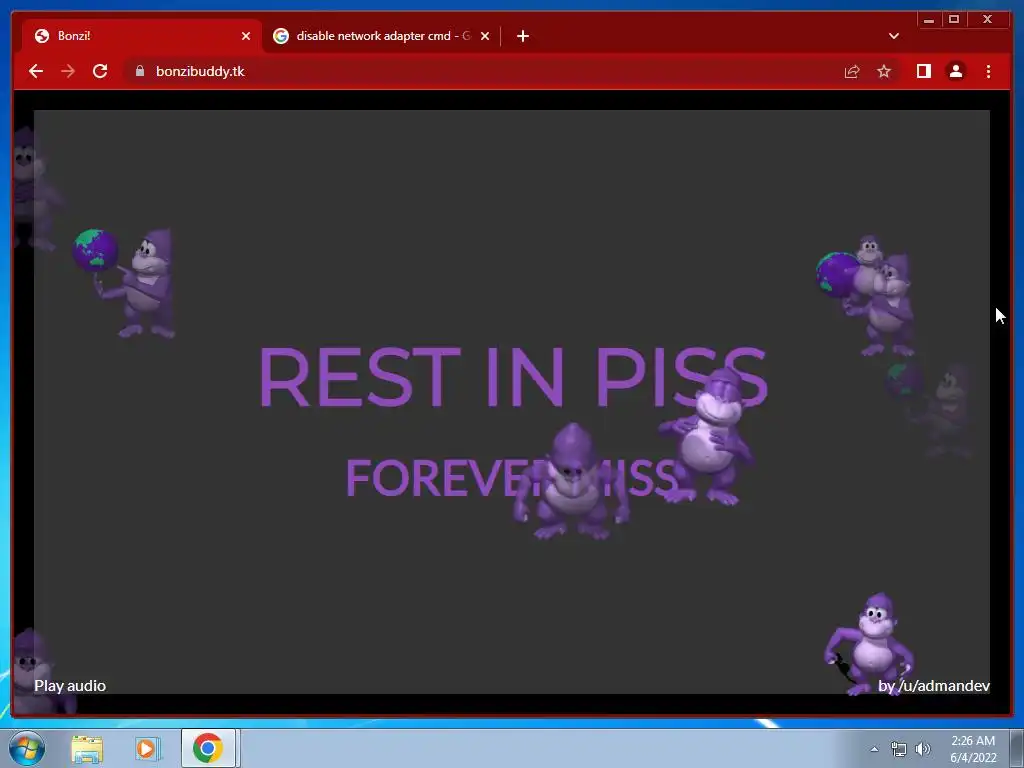Open a new tab with the plus button
Viewport: 1024px width, 768px height.
522,36
